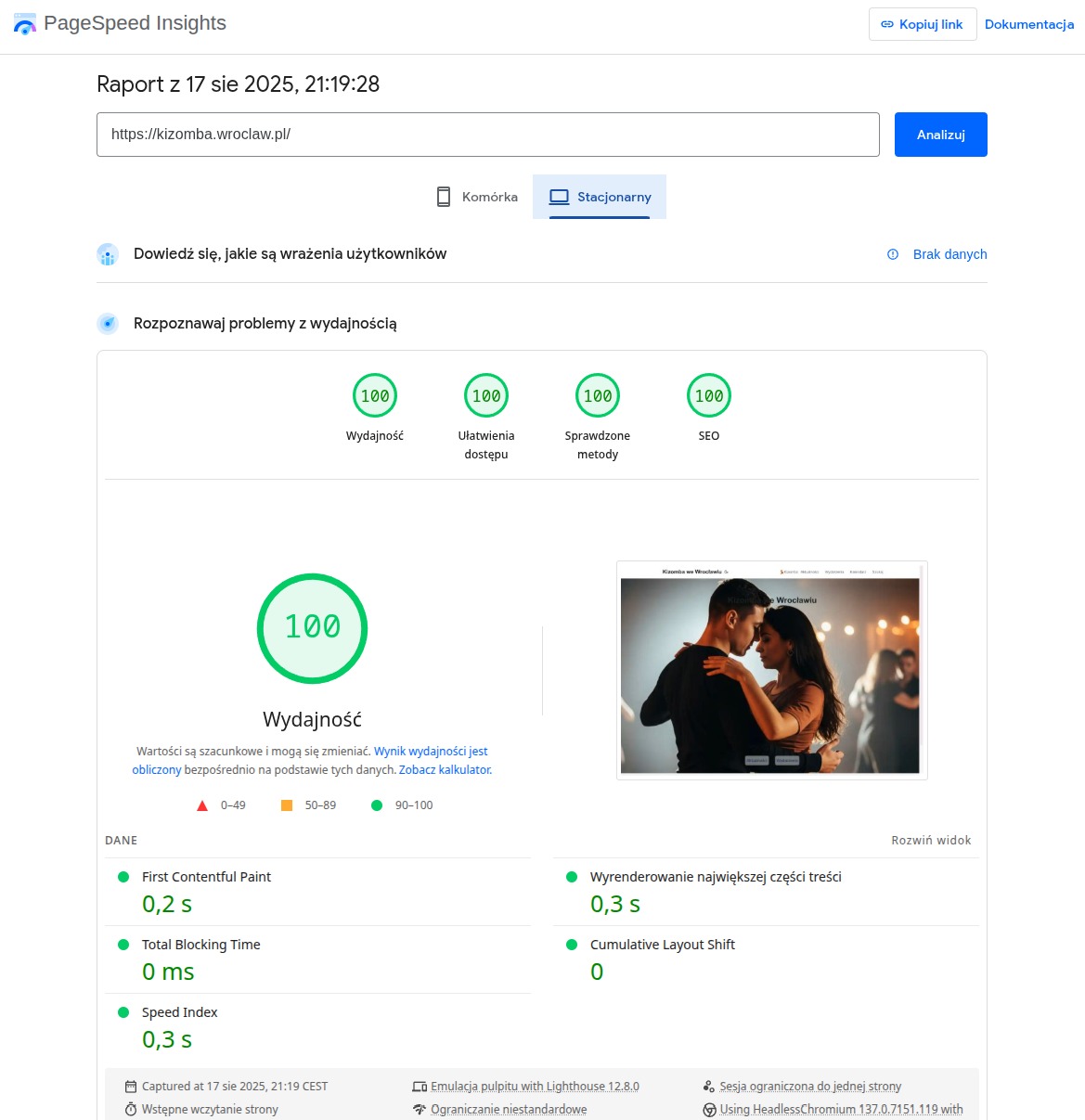Screen dimensions: 1085x1120
Task: Click the desktop icon on the Stacjonarny tab
Action: click(x=559, y=196)
